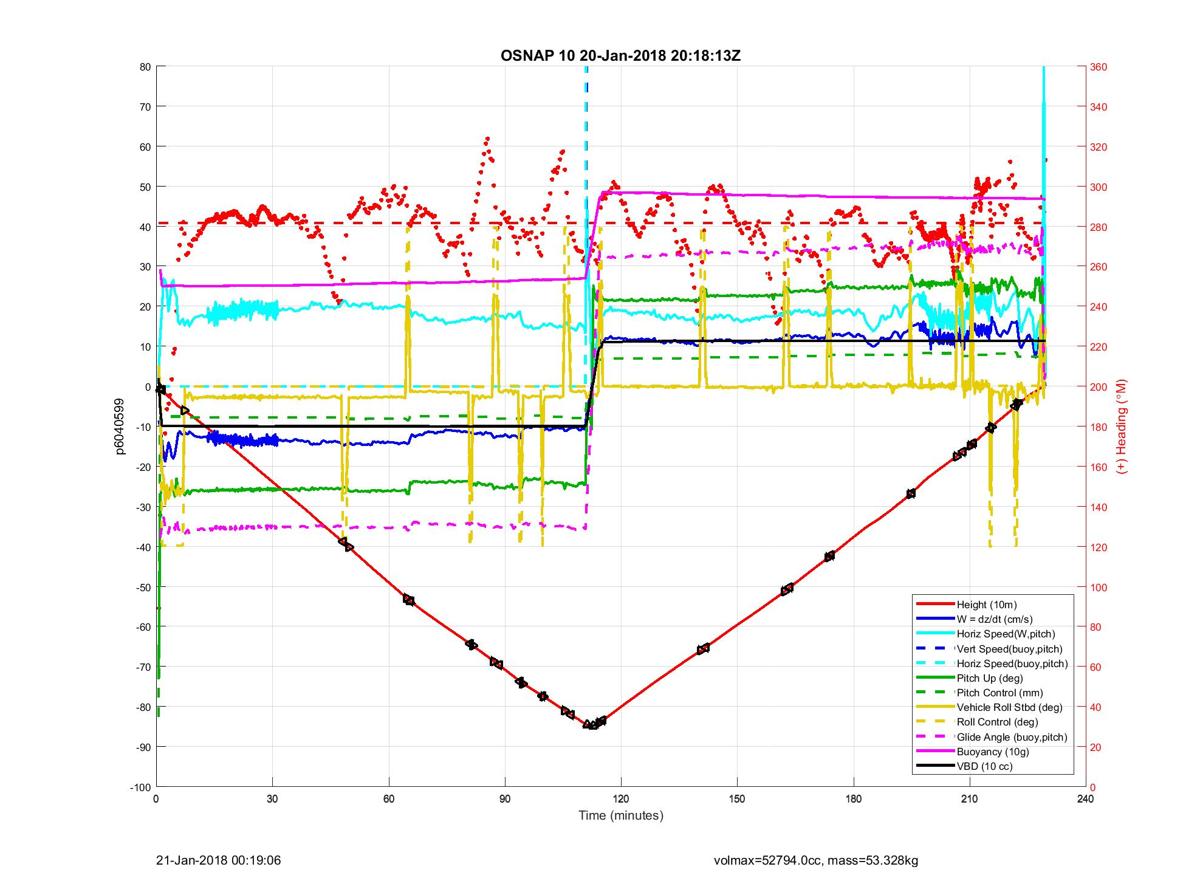Click legend entry "Horiz Speed(buoy,pitch)"
Image resolution: width=1200 pixels, height=885 pixels.
(1012, 663)
